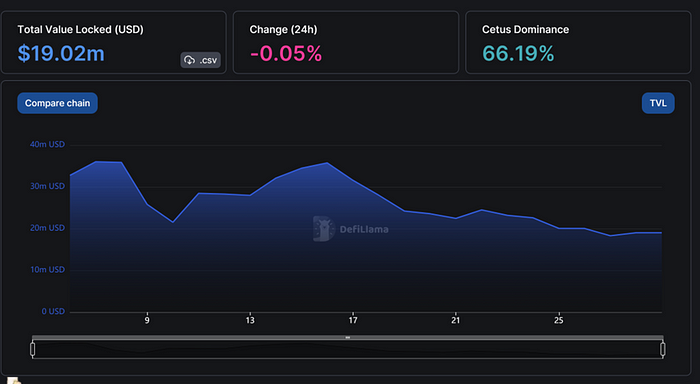
Task: Click day 9 on the x-axis
Action: tap(147, 320)
